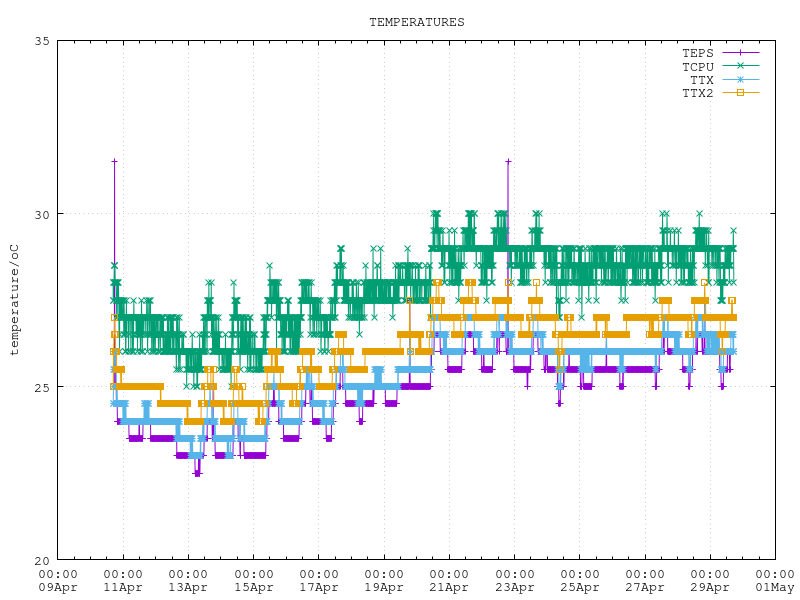Click the TEMPERATURES chart title

click(416, 22)
